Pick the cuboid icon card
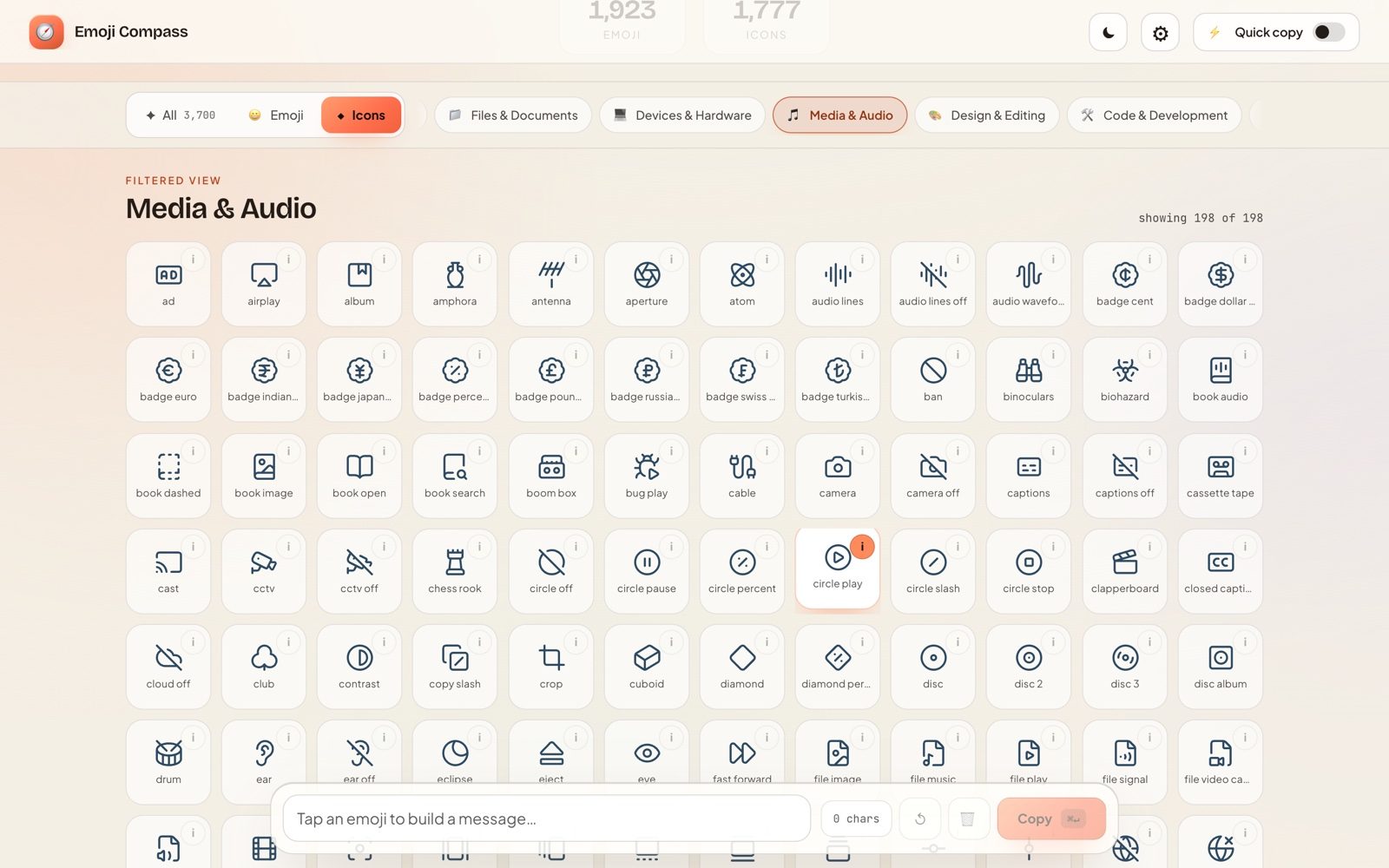1389x868 pixels. (x=647, y=667)
